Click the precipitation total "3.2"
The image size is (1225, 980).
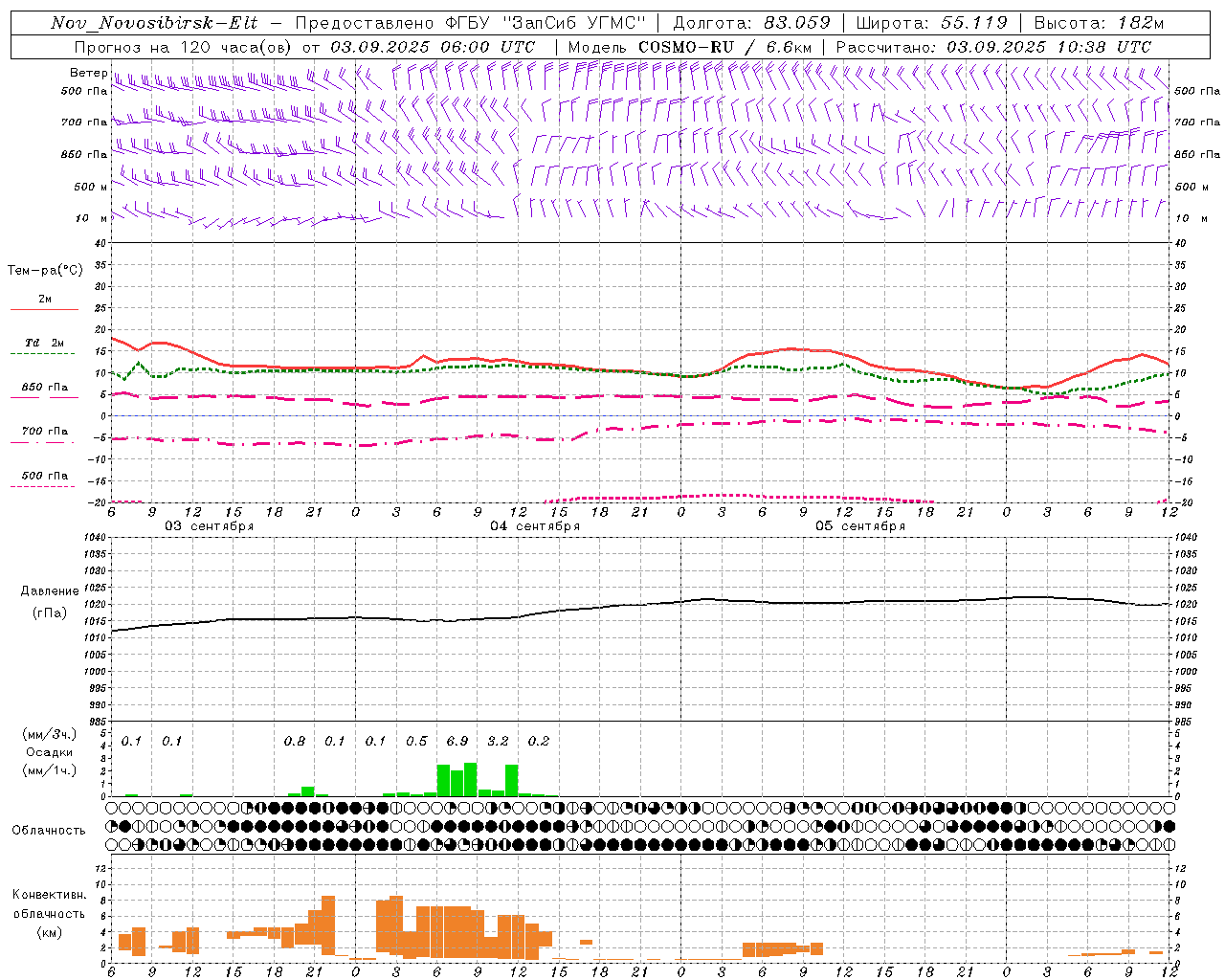coord(498,742)
